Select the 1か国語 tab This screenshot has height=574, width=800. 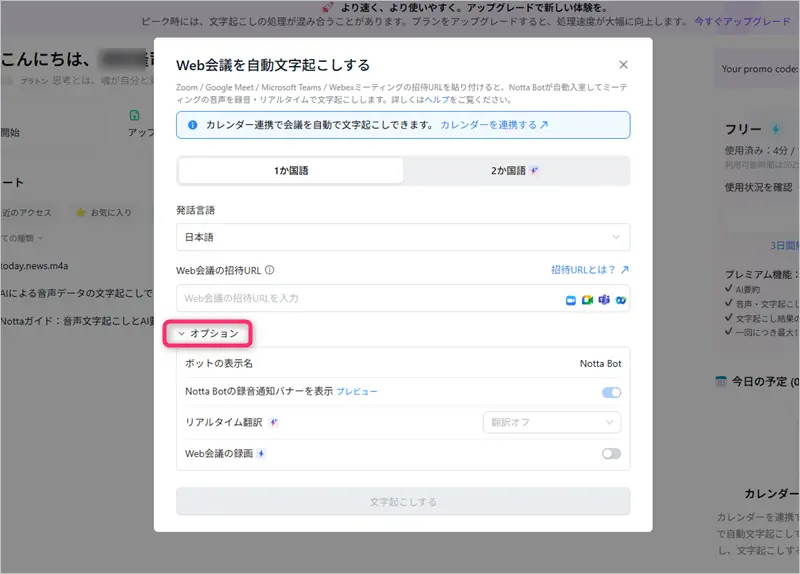click(291, 170)
